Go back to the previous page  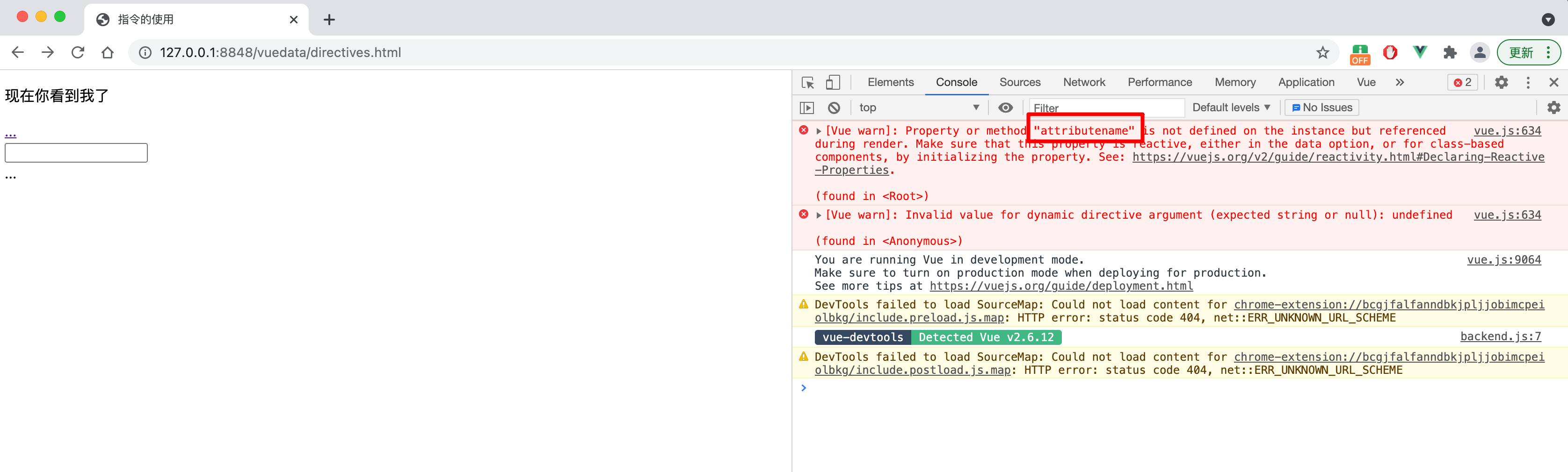(18, 52)
